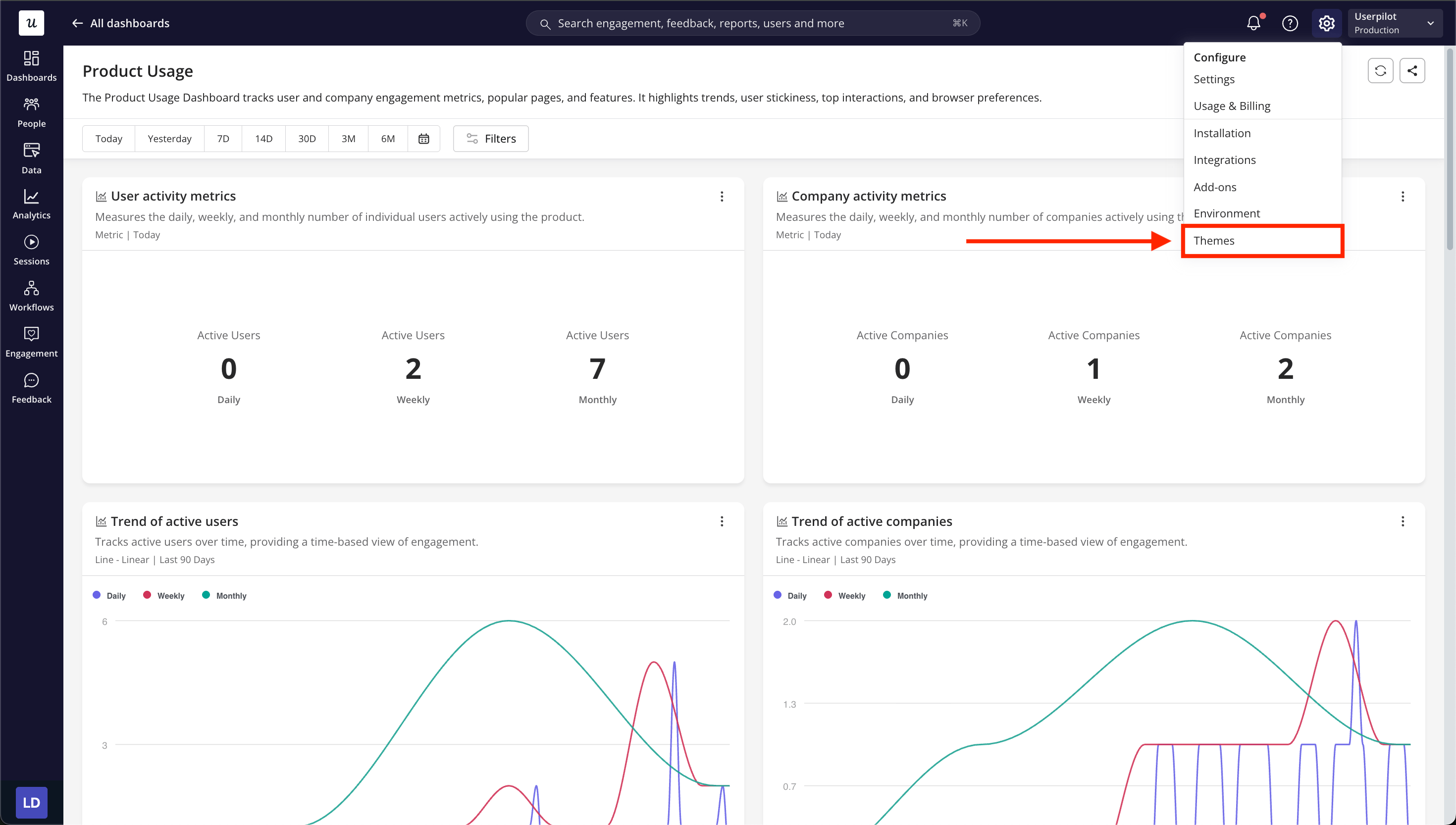Open the custom date calendar picker
This screenshot has width=1456, height=825.
[x=423, y=139]
